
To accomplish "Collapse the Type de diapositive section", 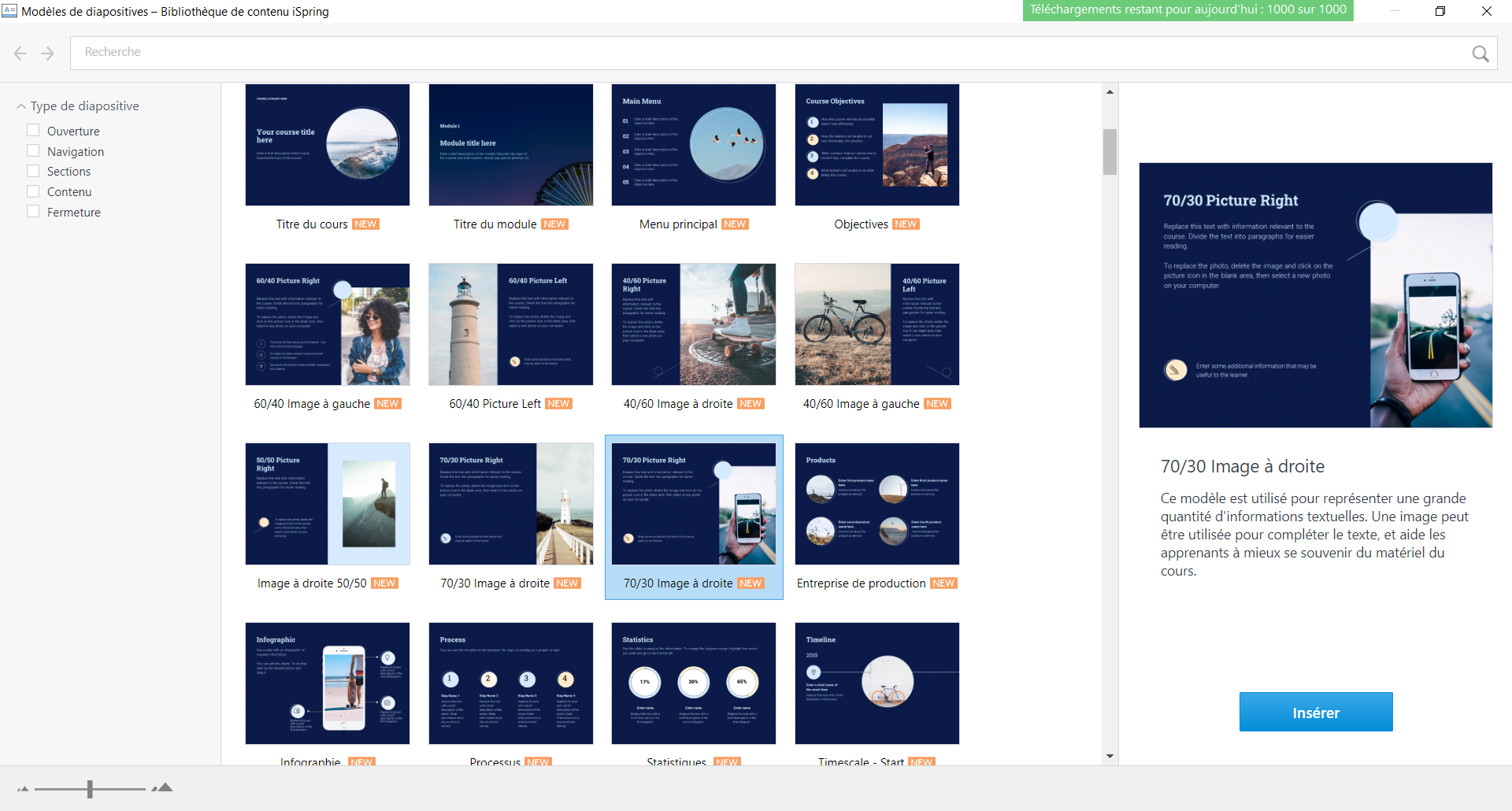I will pyautogui.click(x=21, y=106).
